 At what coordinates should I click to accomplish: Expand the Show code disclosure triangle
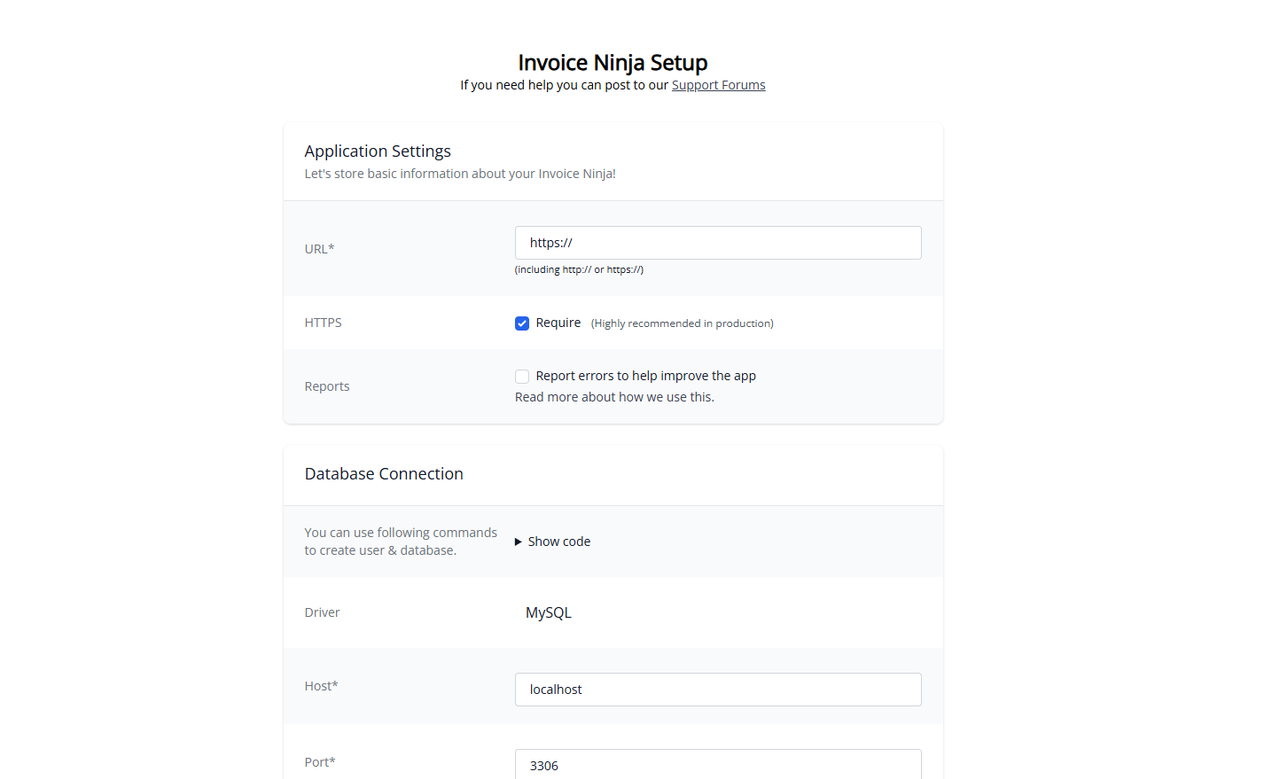tap(518, 541)
